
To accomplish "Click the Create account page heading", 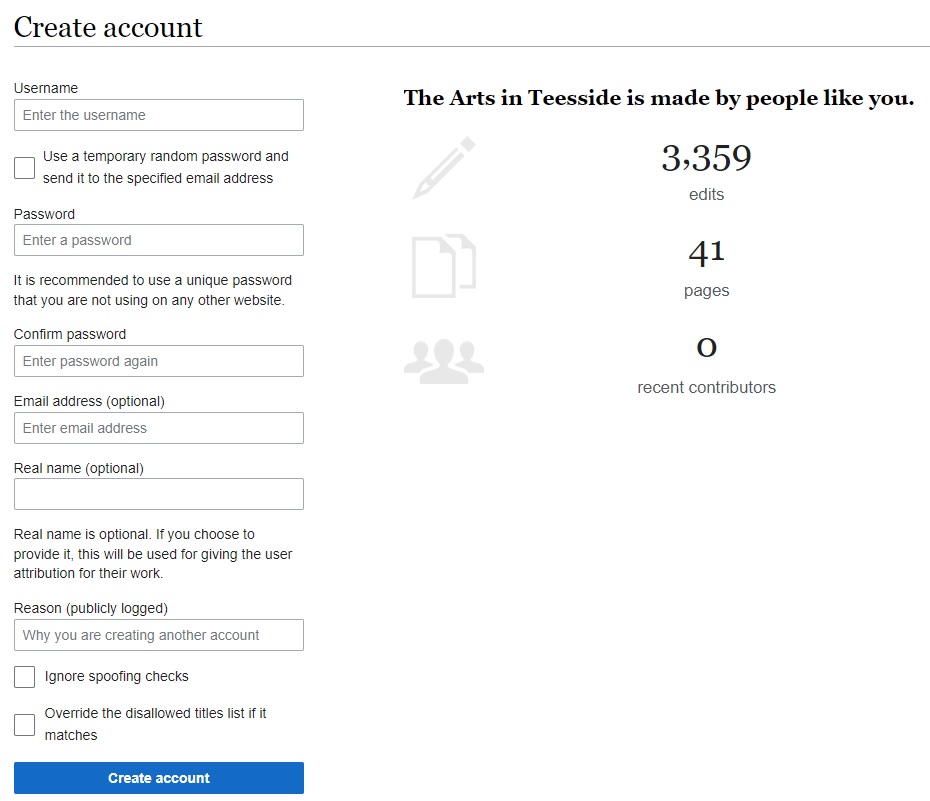I will coord(108,27).
